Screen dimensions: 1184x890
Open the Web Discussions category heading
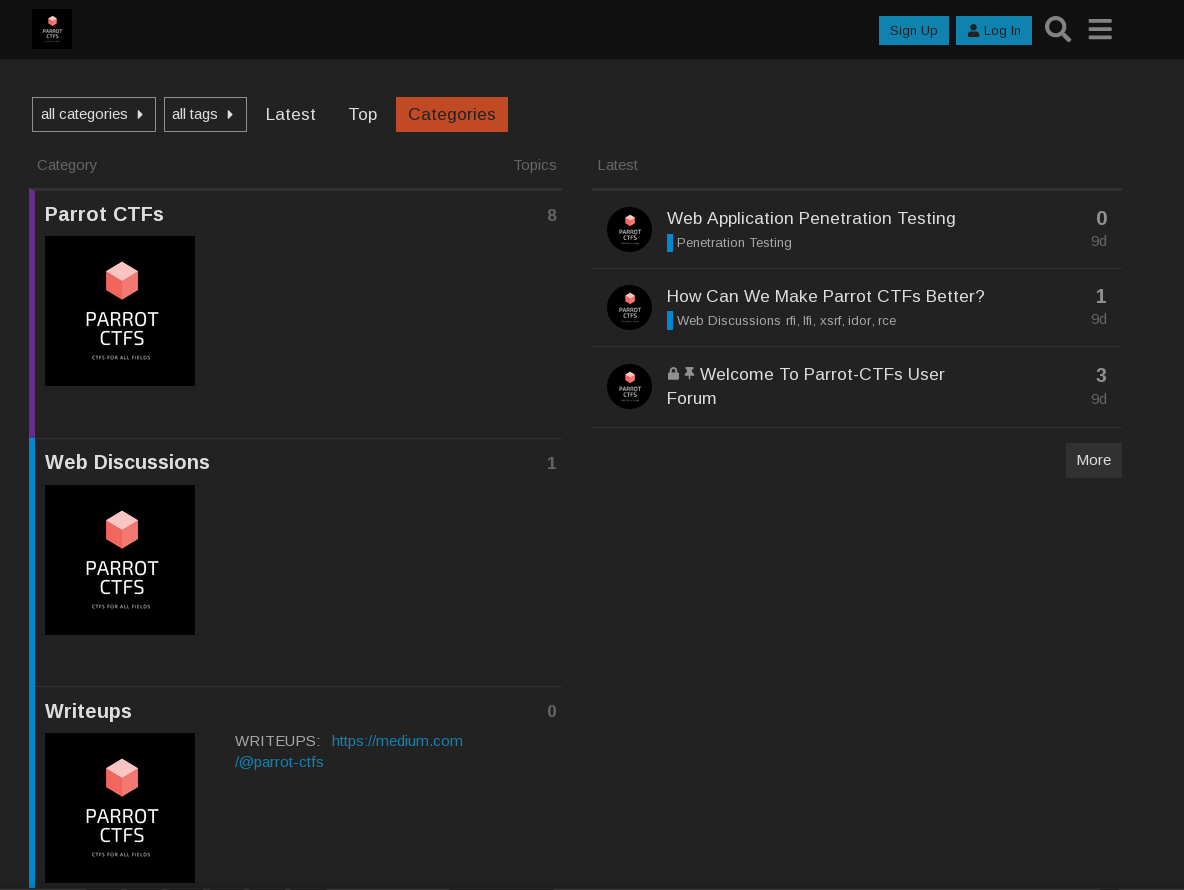[x=127, y=462]
